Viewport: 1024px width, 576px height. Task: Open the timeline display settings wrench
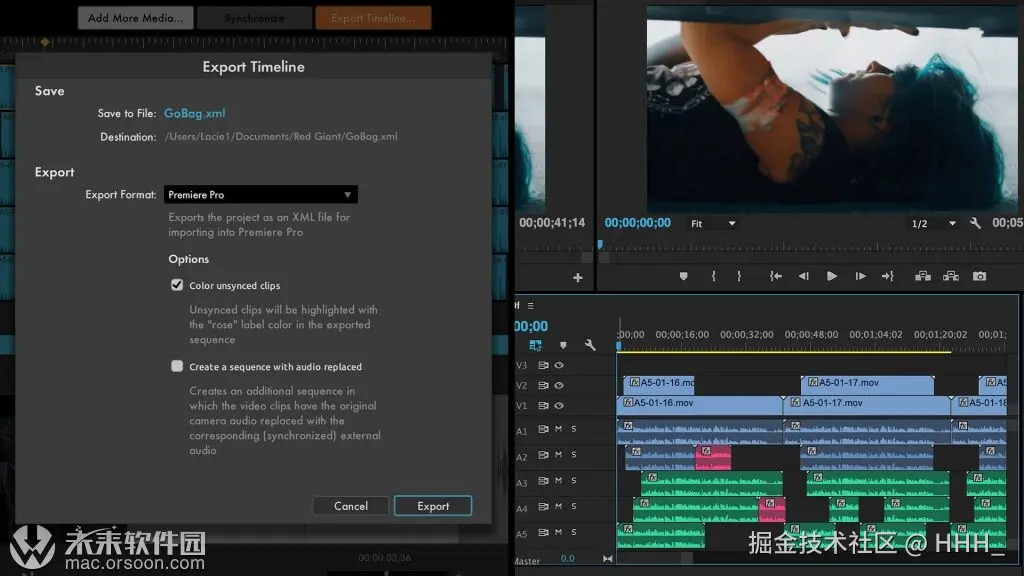point(590,345)
